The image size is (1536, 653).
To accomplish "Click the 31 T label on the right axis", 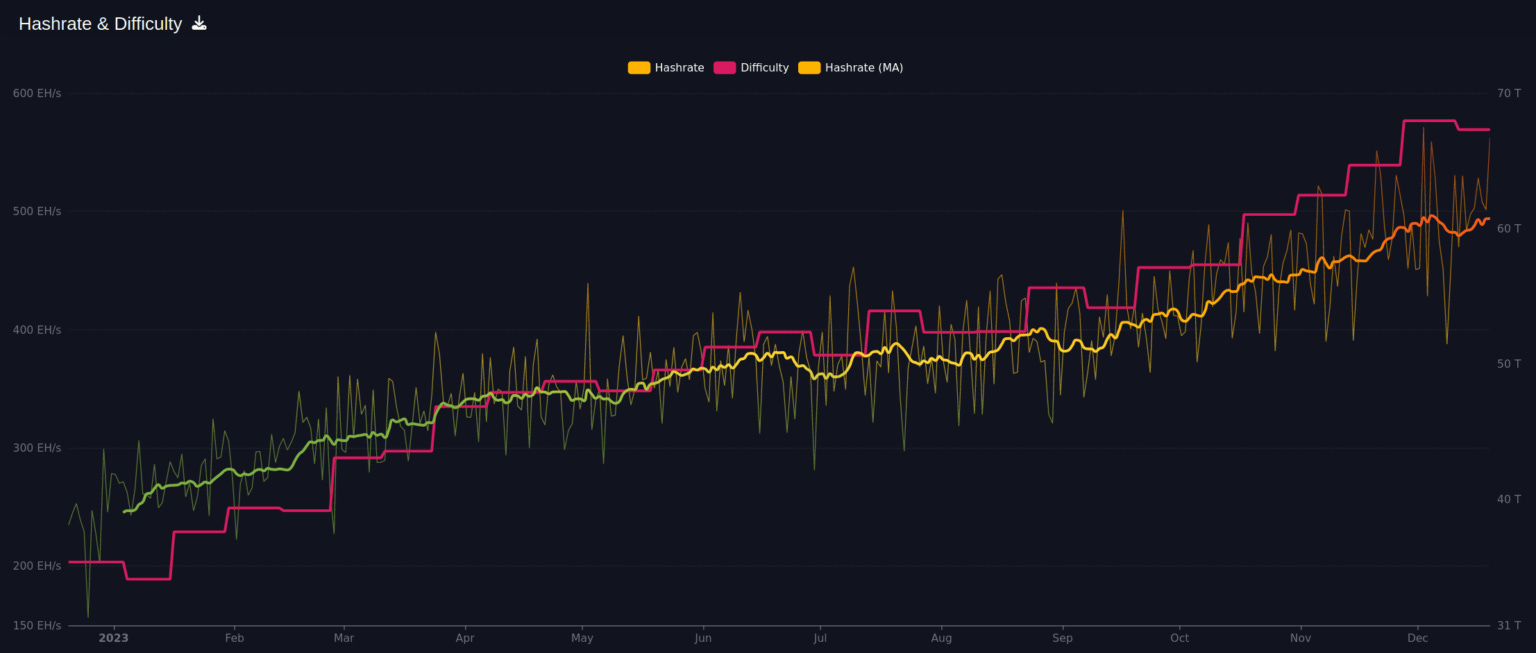I will (1508, 624).
